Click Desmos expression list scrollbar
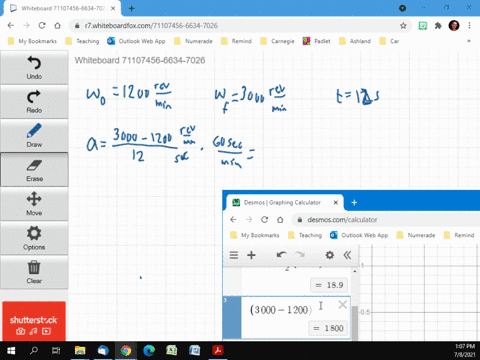This screenshot has width=480, height=360. [355, 322]
